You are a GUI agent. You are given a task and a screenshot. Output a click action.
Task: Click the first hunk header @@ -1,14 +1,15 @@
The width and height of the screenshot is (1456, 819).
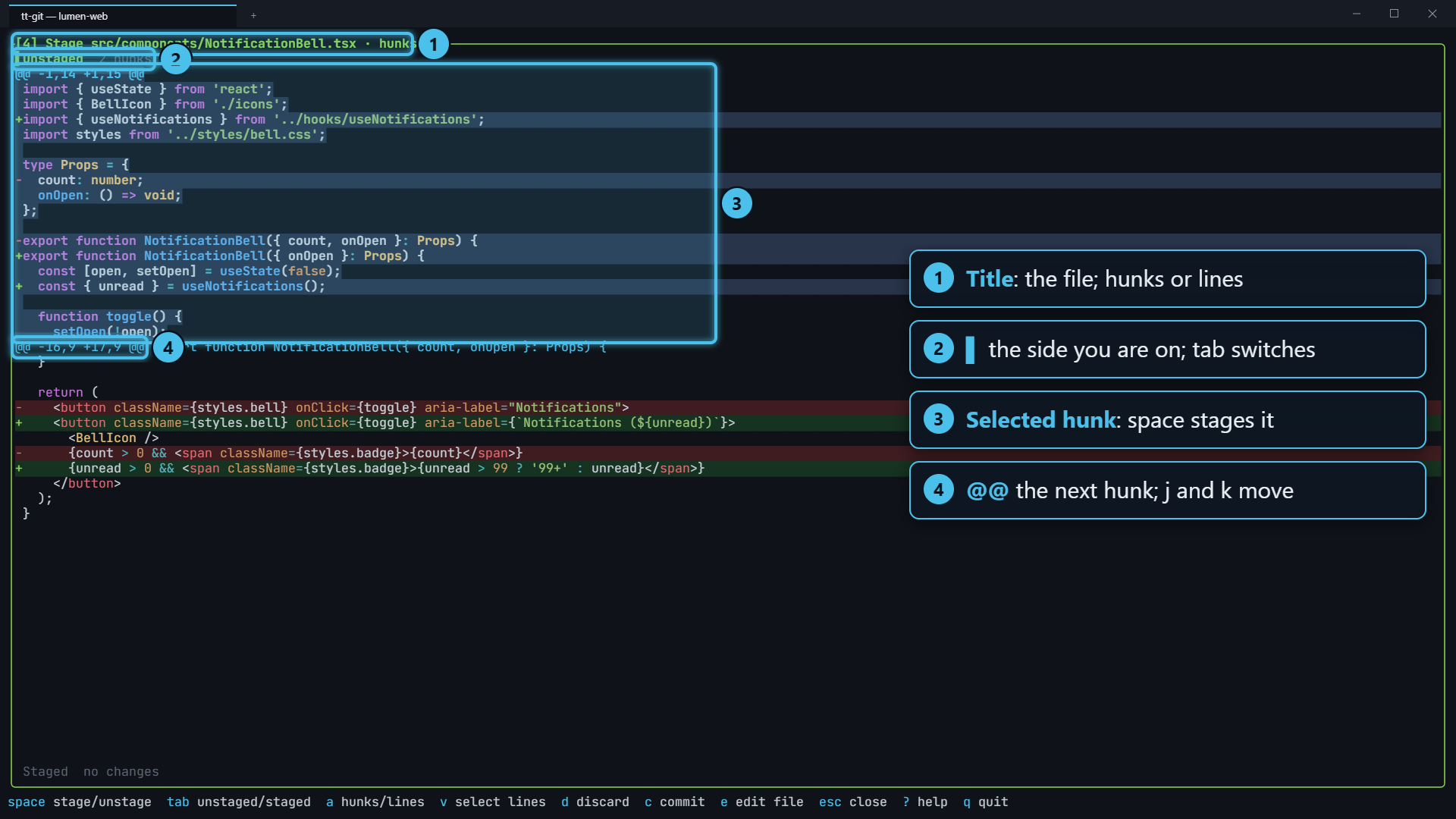coord(80,74)
